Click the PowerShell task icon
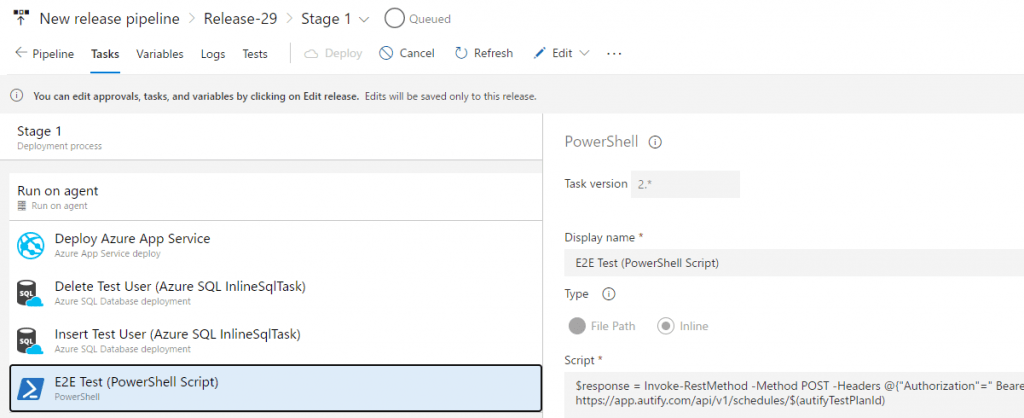Screen dimensions: 1024x418 point(29,389)
